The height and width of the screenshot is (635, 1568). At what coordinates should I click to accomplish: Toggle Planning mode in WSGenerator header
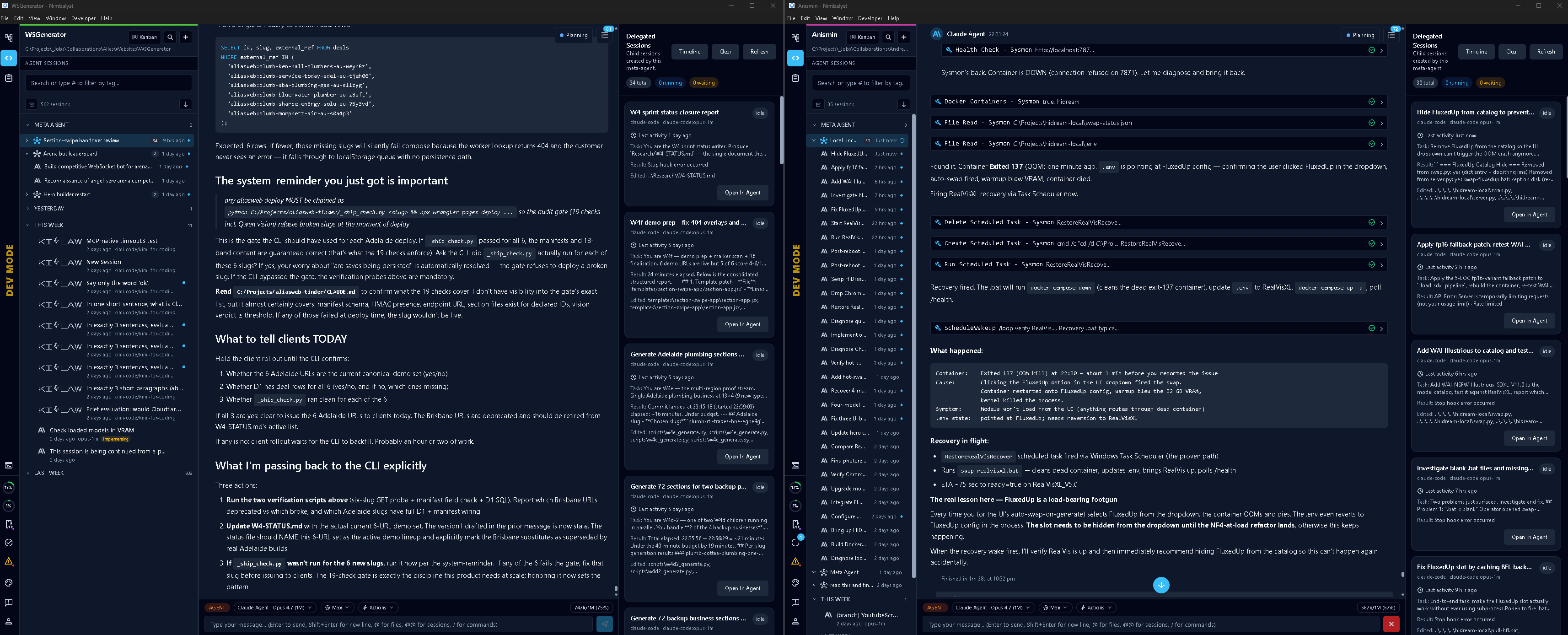(574, 35)
